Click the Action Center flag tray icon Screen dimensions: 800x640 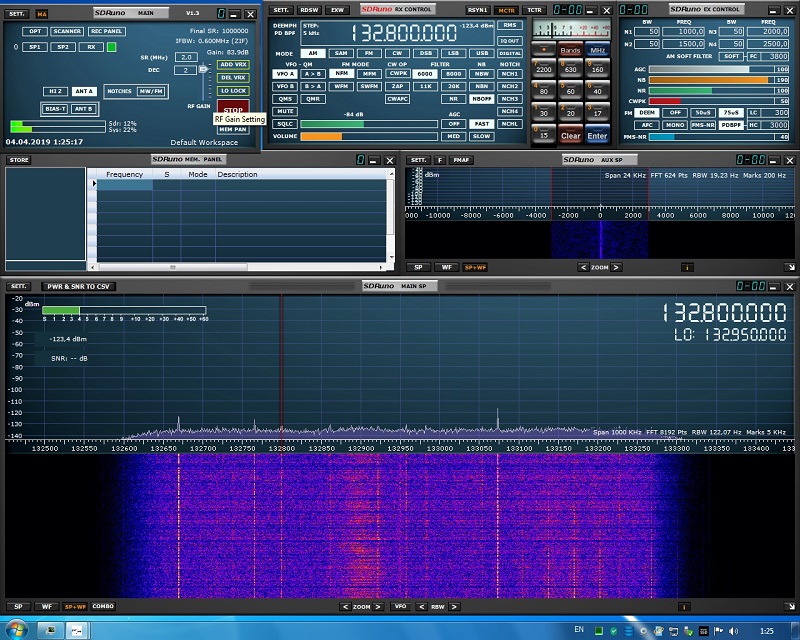point(718,631)
